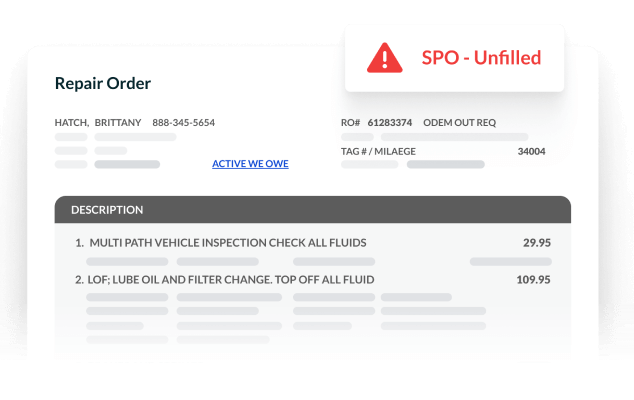
Task: Click the TAG # / MILAEGE label
Action: pyautogui.click(x=378, y=152)
